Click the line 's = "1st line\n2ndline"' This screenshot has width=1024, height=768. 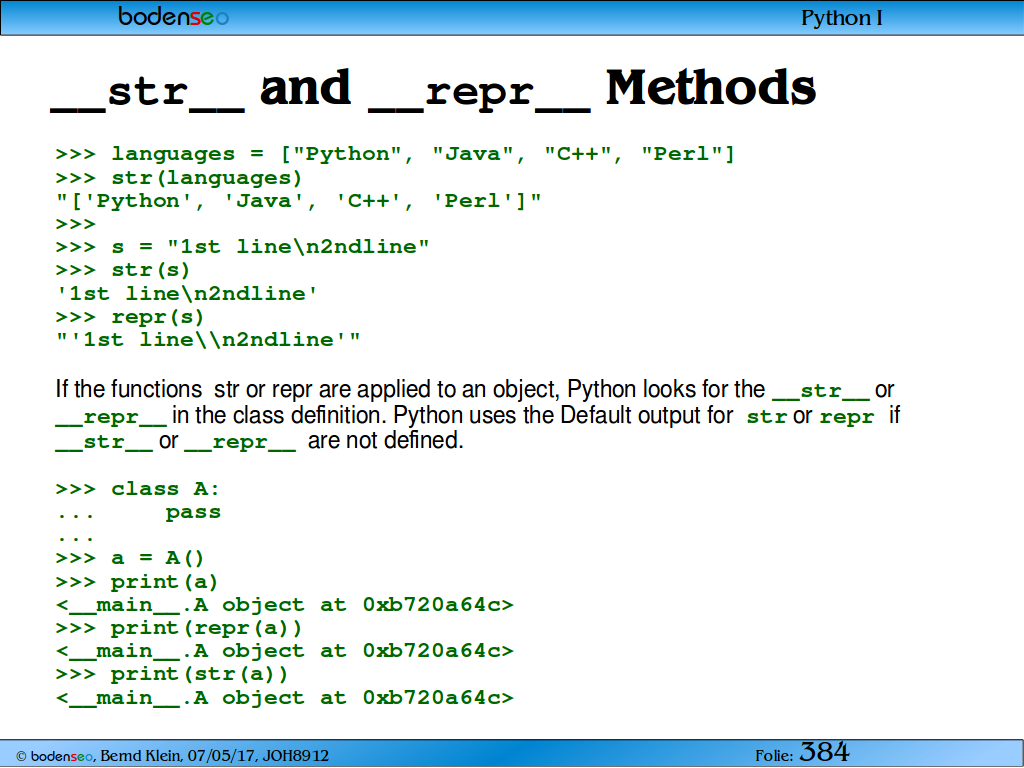(x=242, y=247)
